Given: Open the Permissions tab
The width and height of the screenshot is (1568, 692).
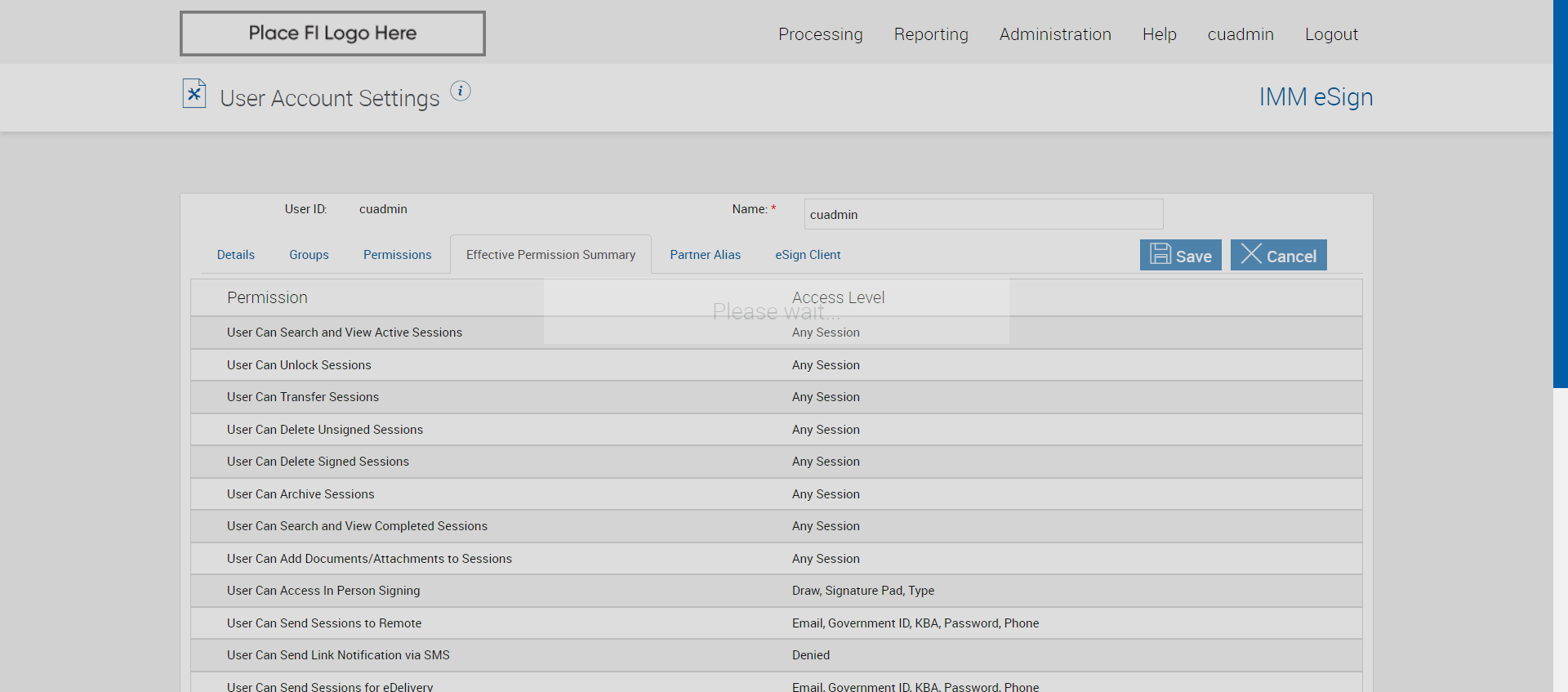Looking at the screenshot, I should [x=397, y=255].
